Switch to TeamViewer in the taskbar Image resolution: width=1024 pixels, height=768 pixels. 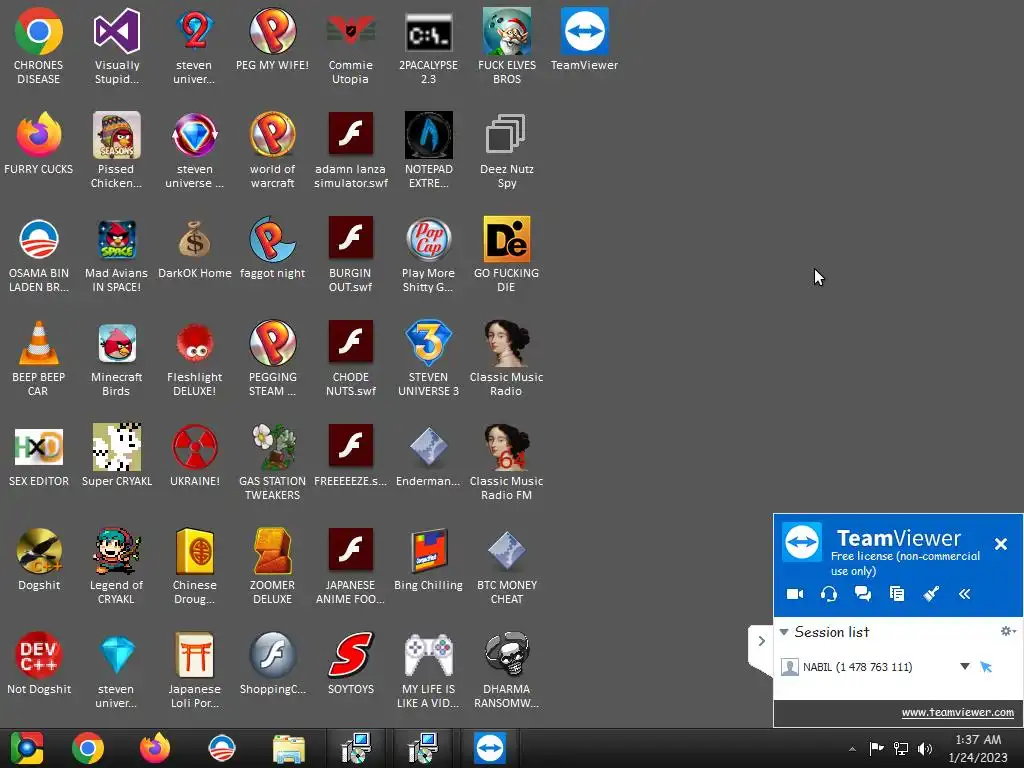click(x=490, y=748)
